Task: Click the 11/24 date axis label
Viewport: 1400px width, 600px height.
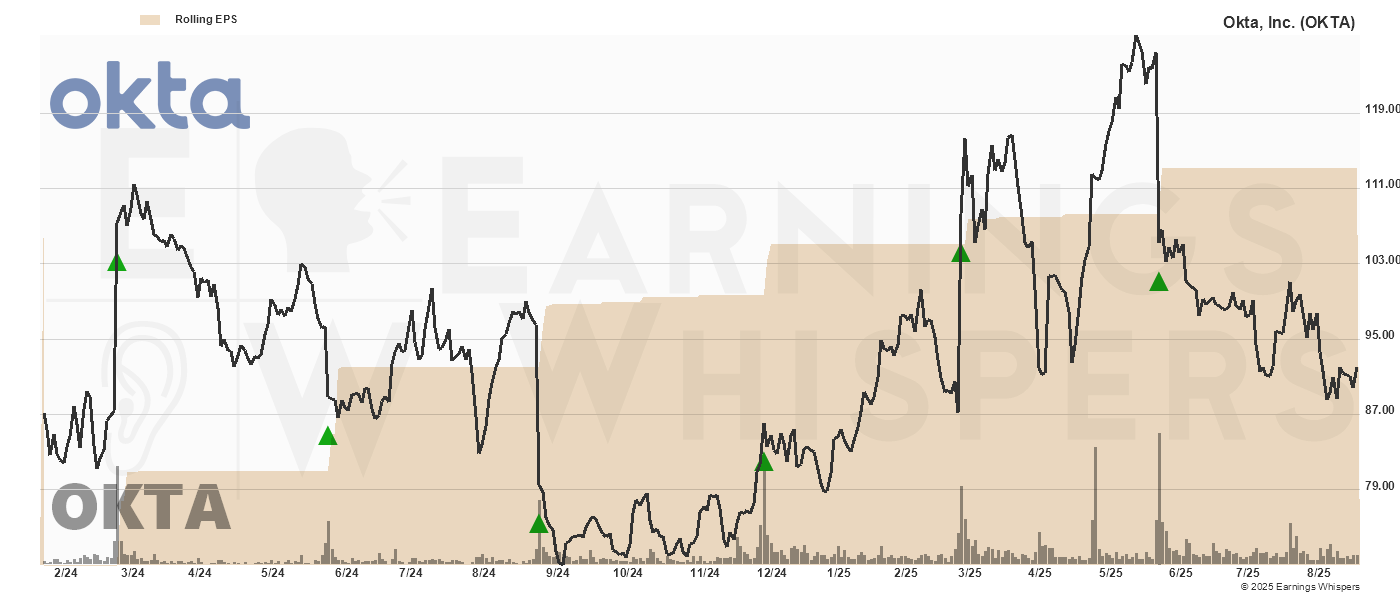Action: (x=704, y=573)
